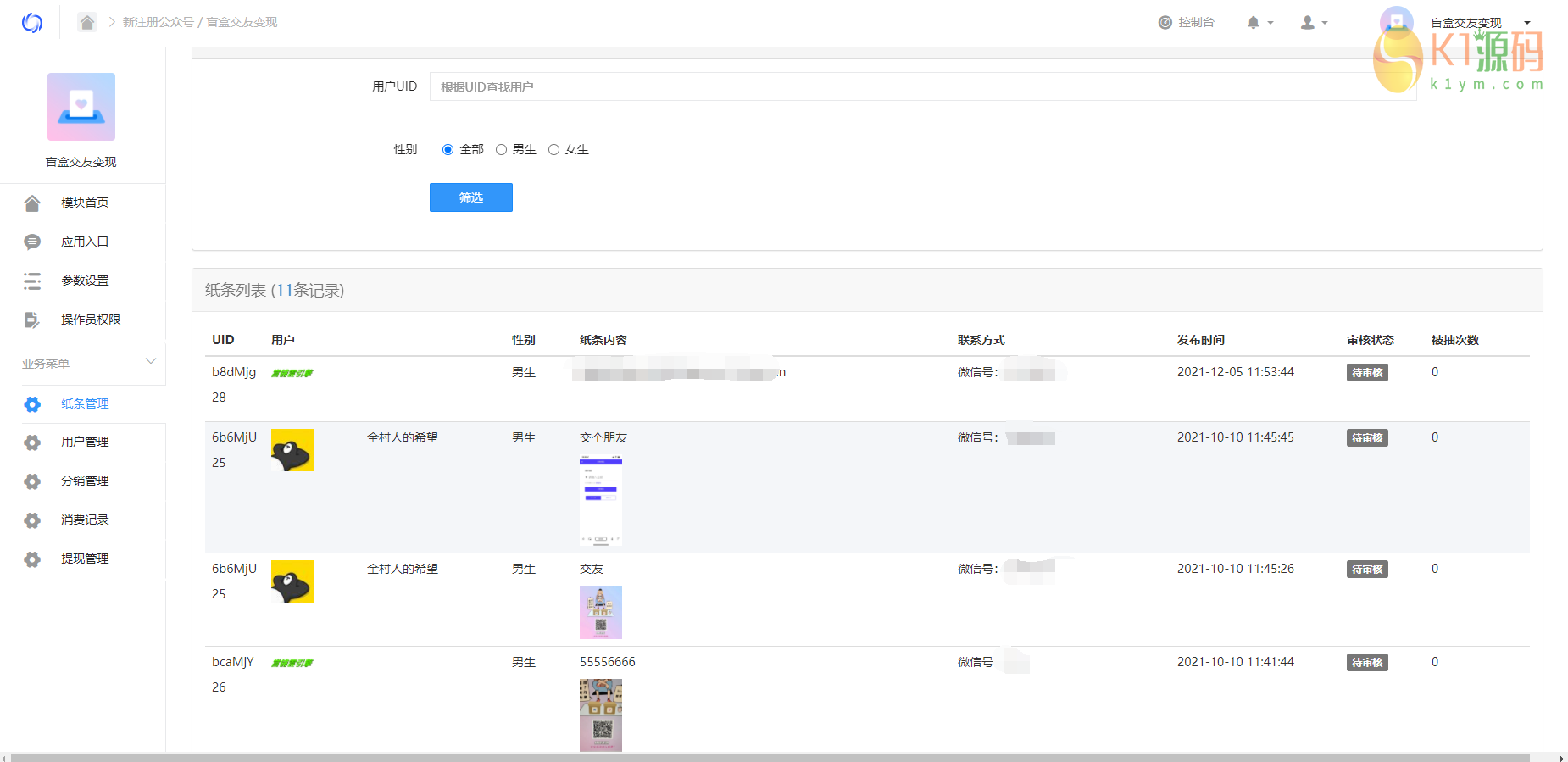Click the 审核状态 column header

click(1371, 340)
